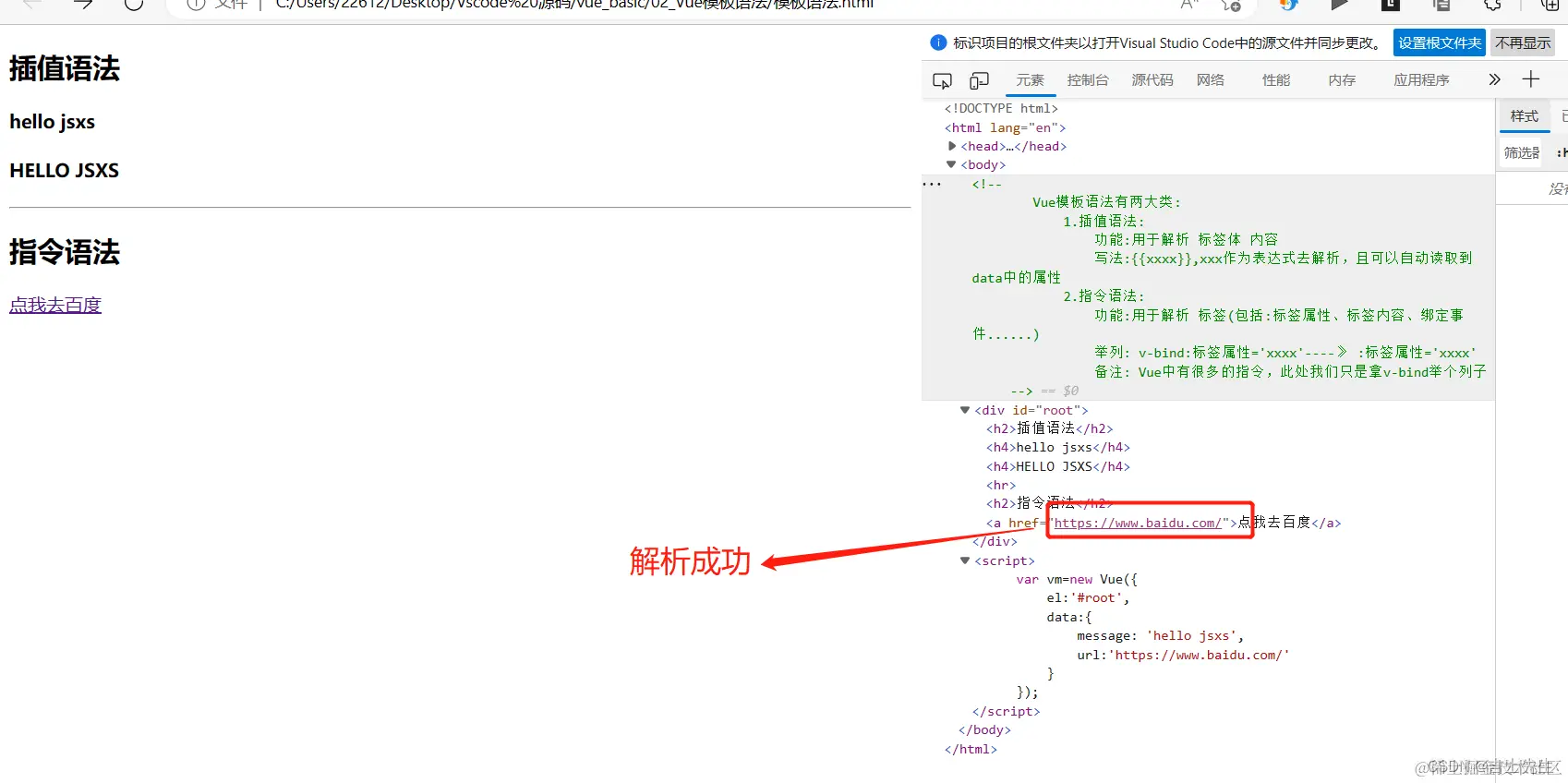
Task: Select the 内存 tab
Action: (1342, 80)
